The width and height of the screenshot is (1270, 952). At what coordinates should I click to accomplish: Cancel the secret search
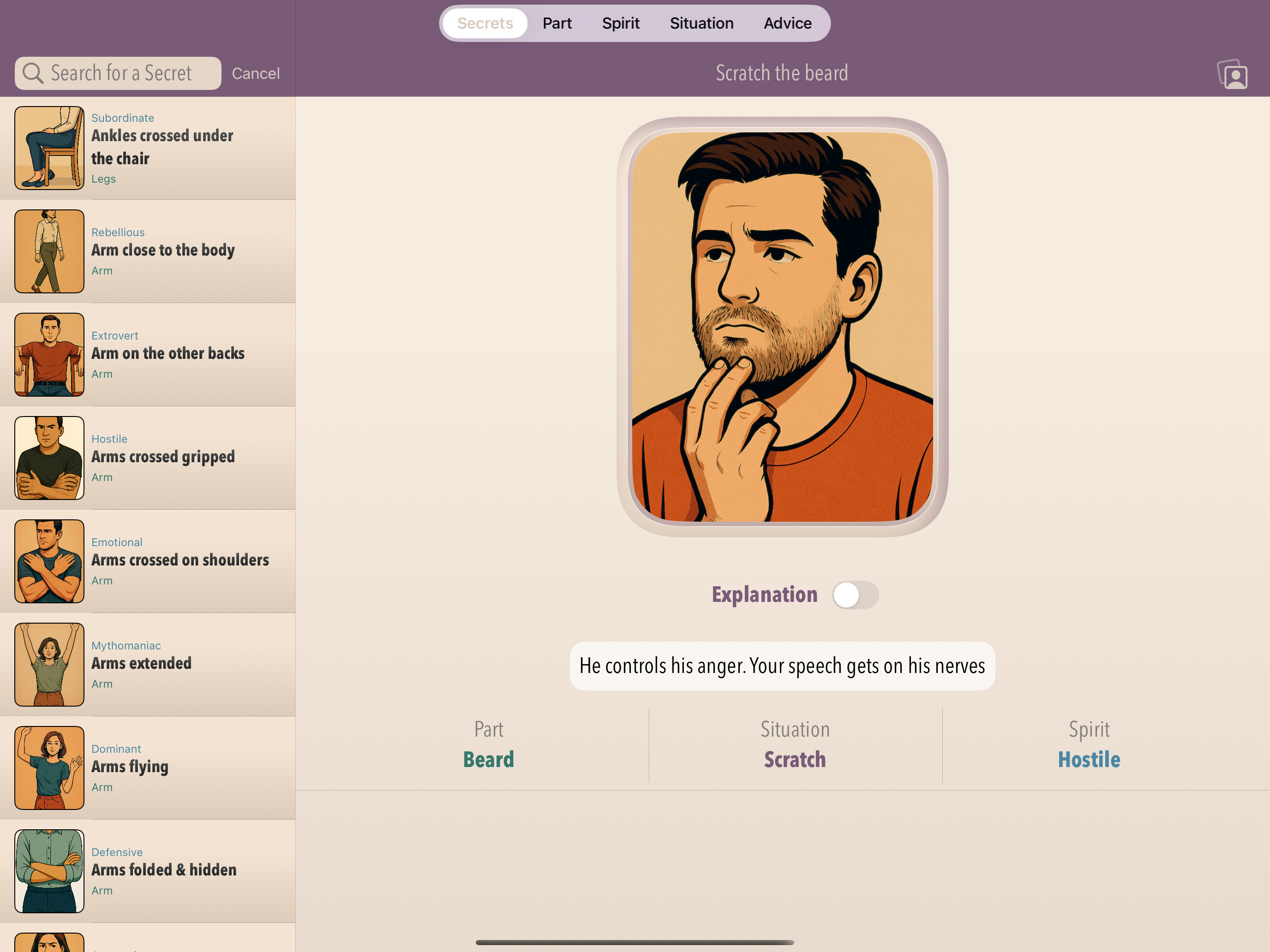(256, 73)
